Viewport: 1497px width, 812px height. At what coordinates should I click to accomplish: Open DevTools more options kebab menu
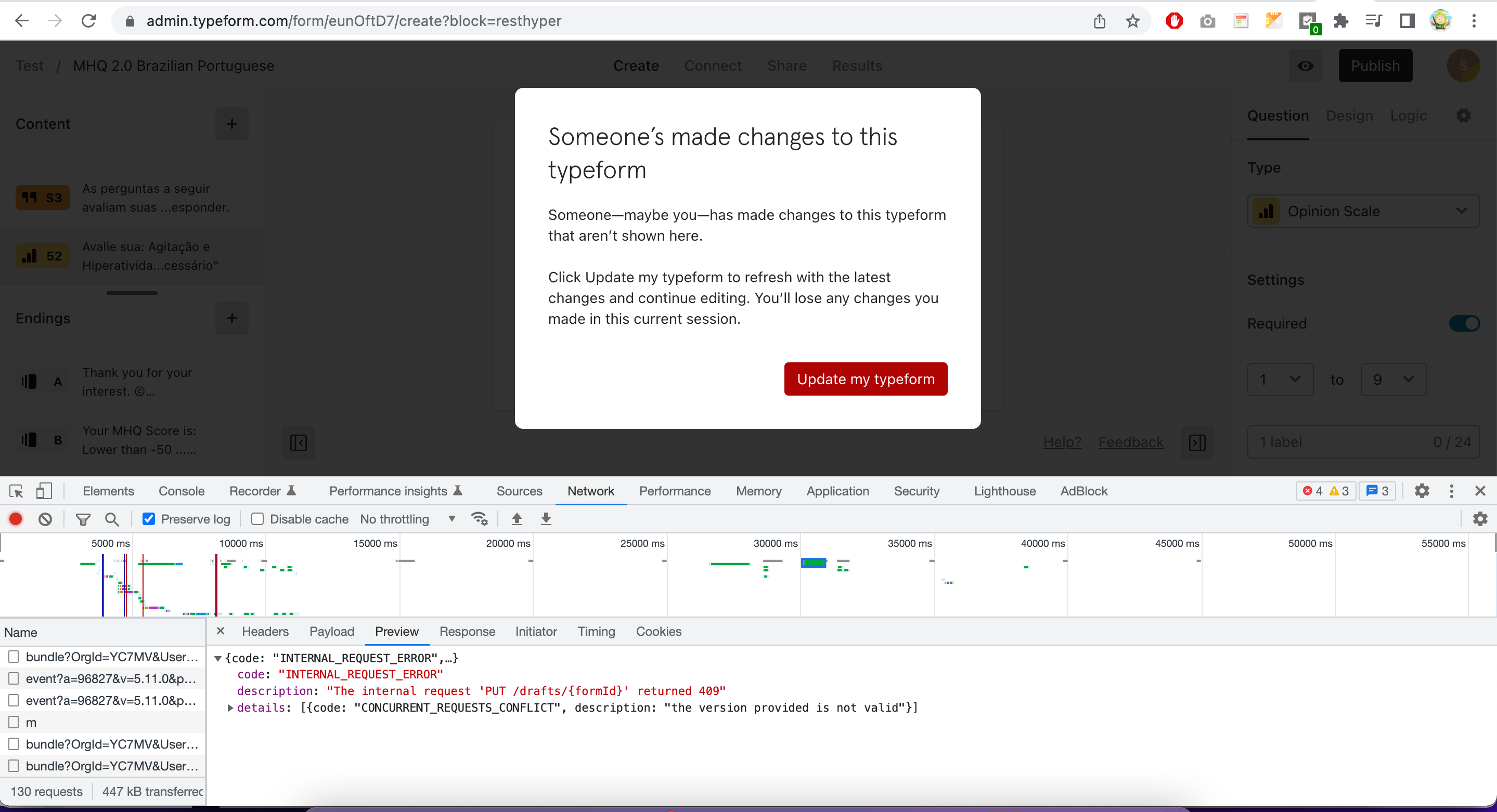click(1451, 491)
